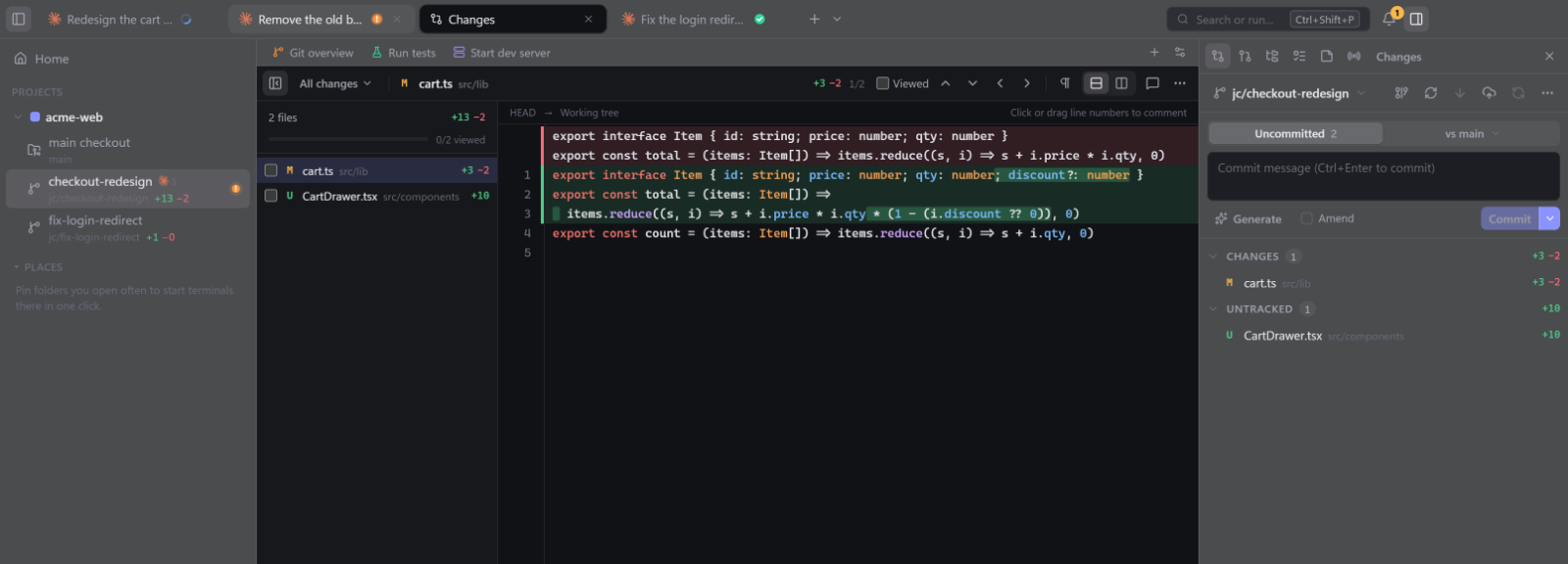Enable the Amend checkbox
The image size is (1568, 564).
pyautogui.click(x=1306, y=218)
